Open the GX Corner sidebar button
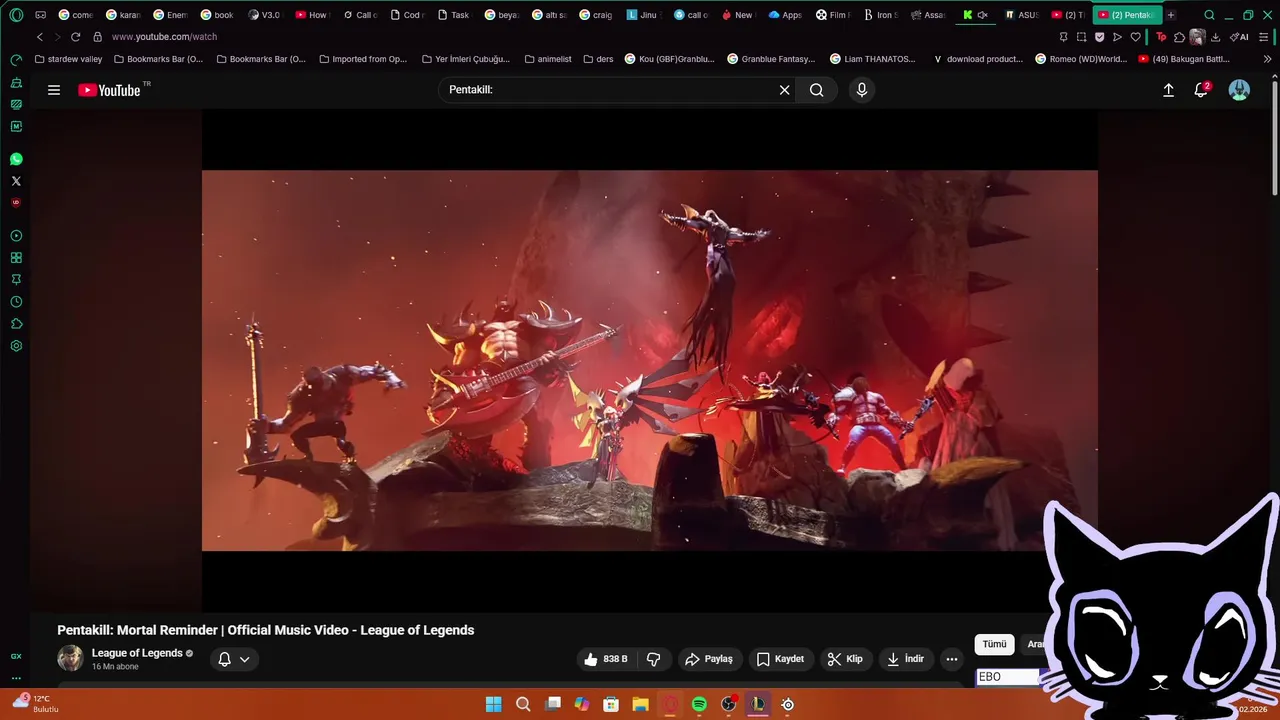This screenshot has width=1280, height=720. tap(16, 656)
